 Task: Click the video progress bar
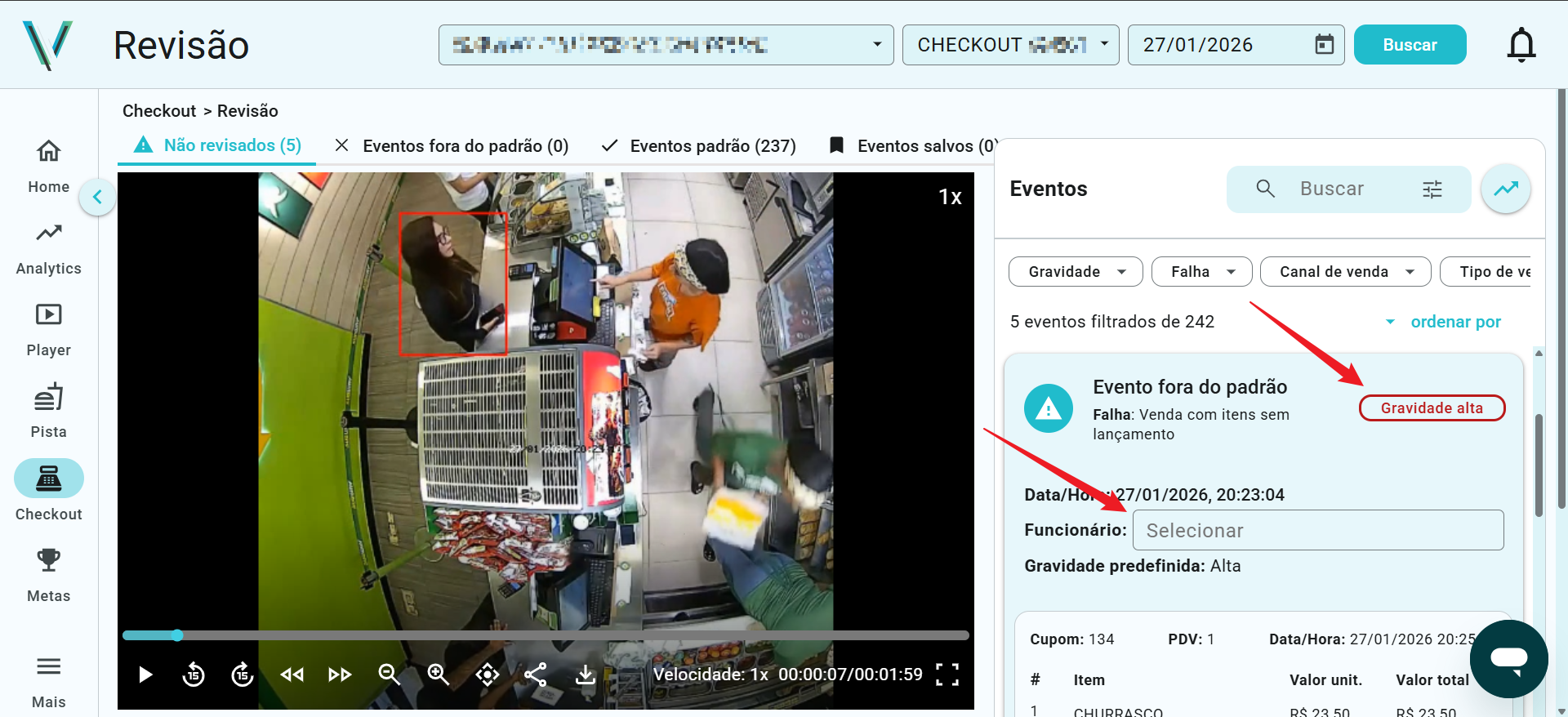pos(546,635)
